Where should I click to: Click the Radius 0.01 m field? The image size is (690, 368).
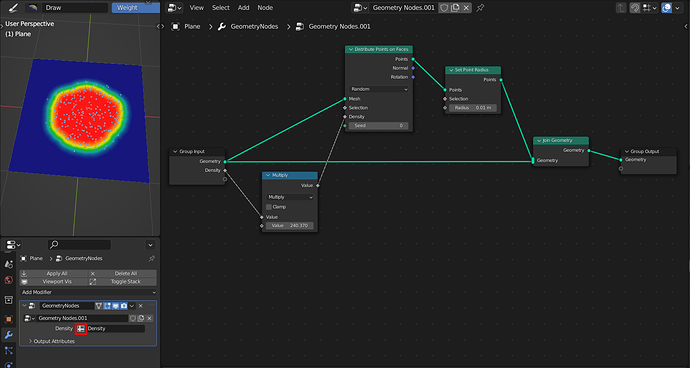pos(473,108)
